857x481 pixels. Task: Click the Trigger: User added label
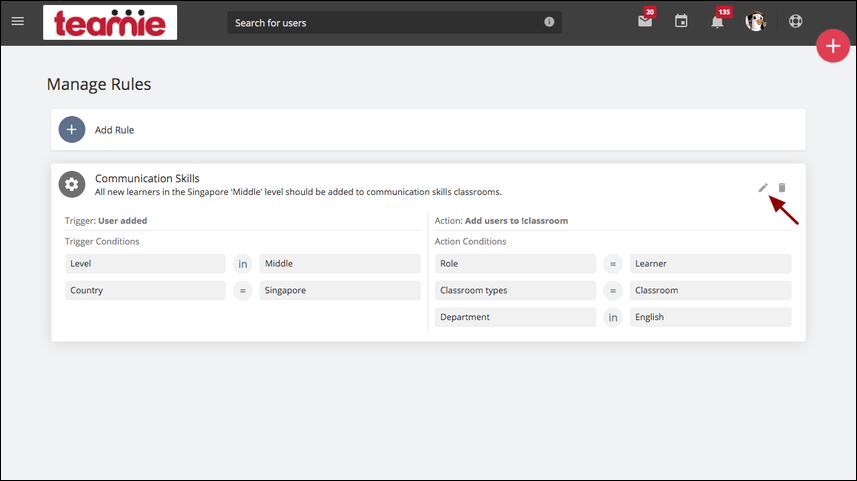(x=106, y=221)
